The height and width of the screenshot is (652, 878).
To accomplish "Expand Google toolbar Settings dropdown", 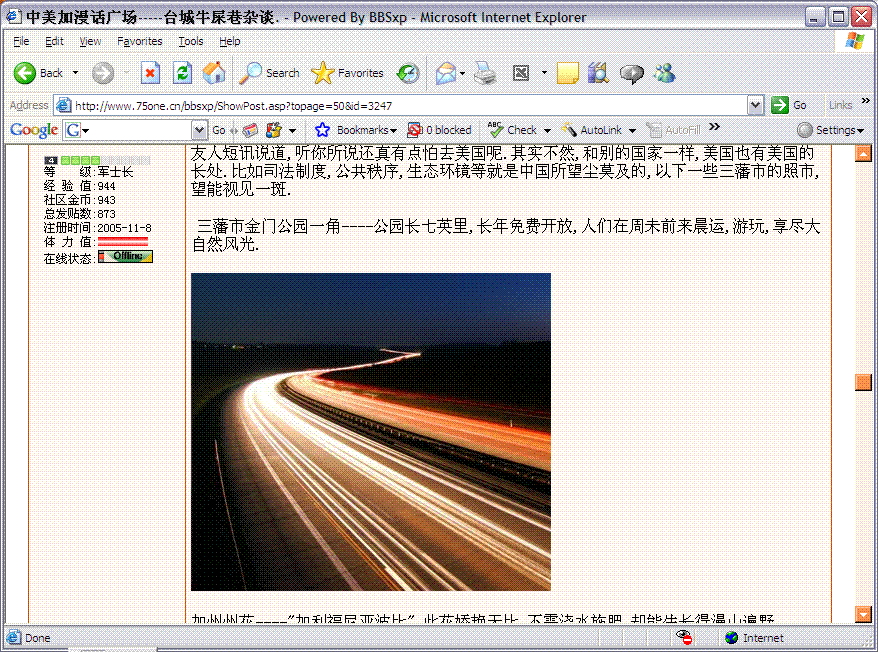I will coord(830,130).
